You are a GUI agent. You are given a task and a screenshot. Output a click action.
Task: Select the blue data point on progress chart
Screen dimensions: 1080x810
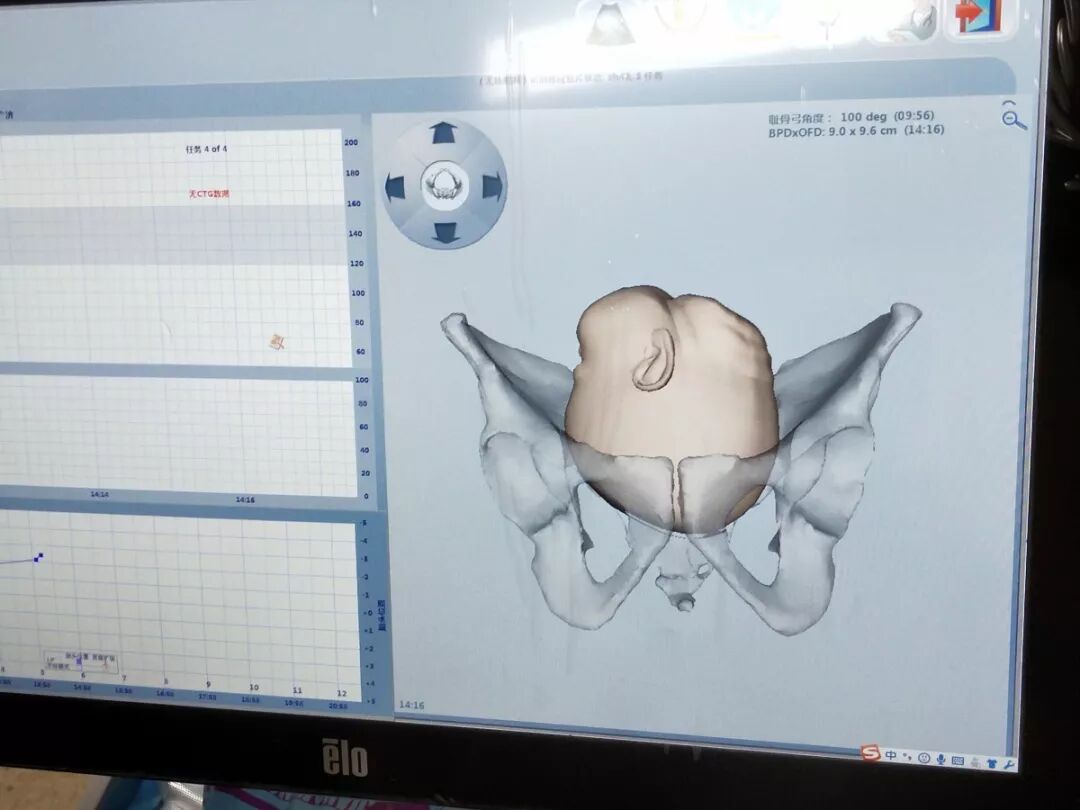coord(39,557)
